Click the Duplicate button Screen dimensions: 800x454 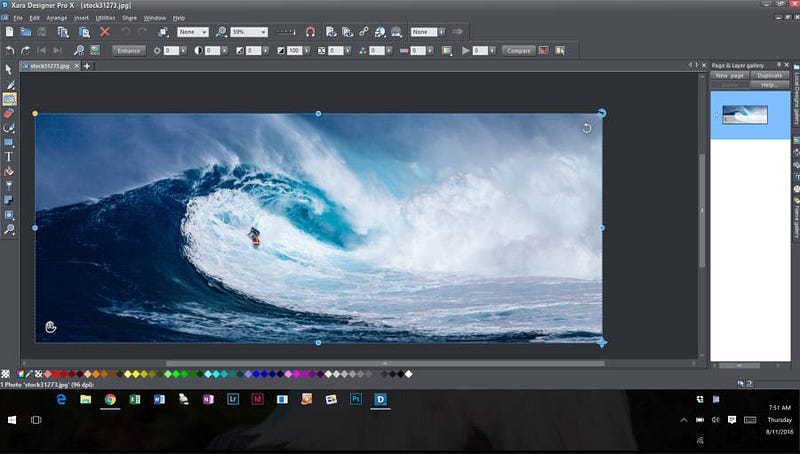point(770,75)
